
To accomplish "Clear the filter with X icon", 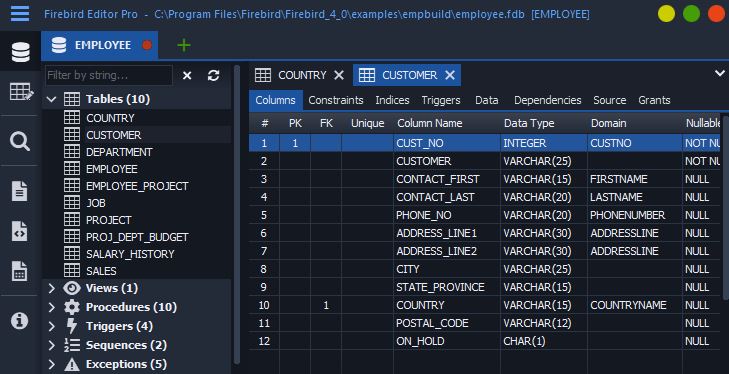I will click(x=187, y=75).
